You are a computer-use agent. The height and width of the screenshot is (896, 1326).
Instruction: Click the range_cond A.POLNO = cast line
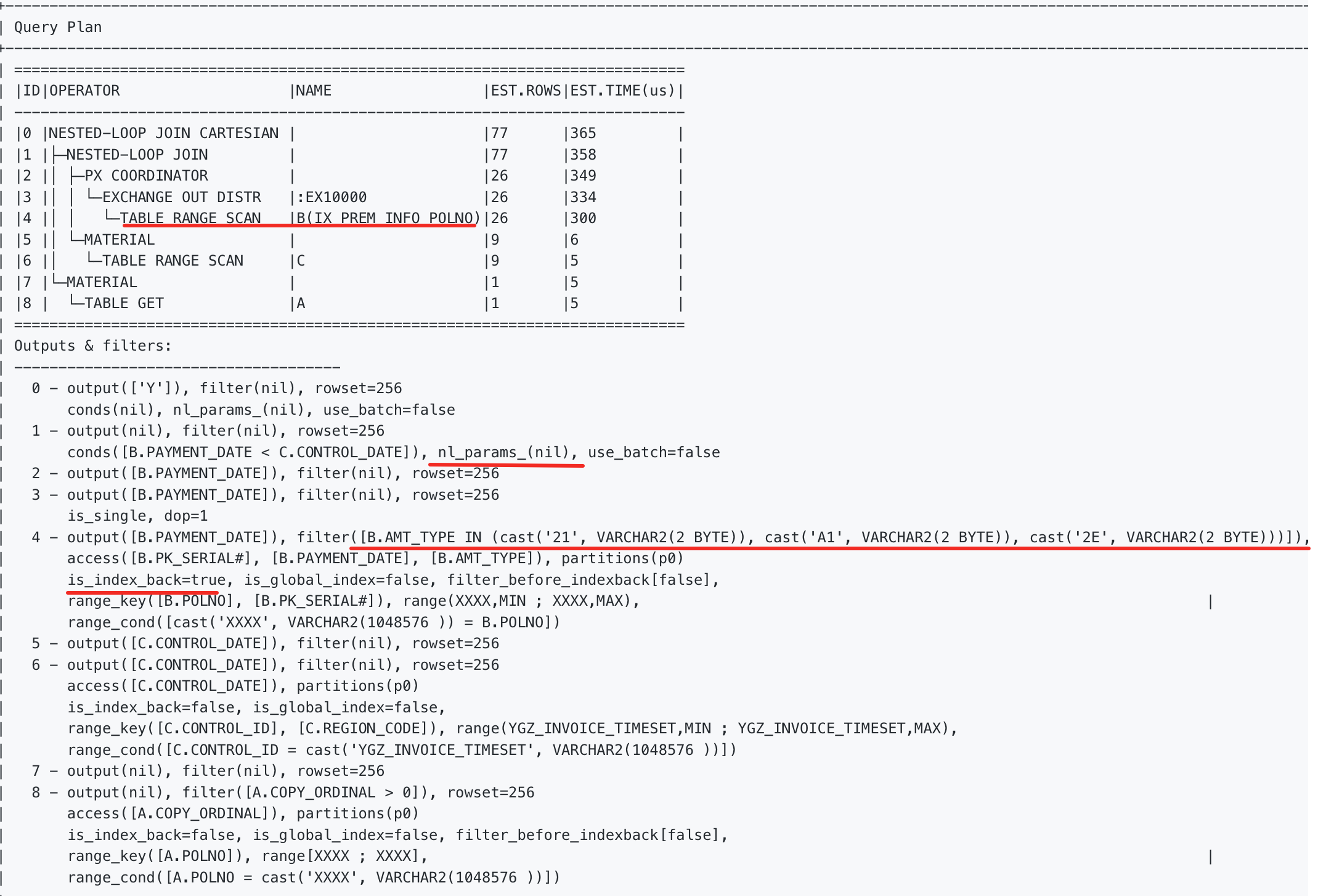pyautogui.click(x=314, y=878)
